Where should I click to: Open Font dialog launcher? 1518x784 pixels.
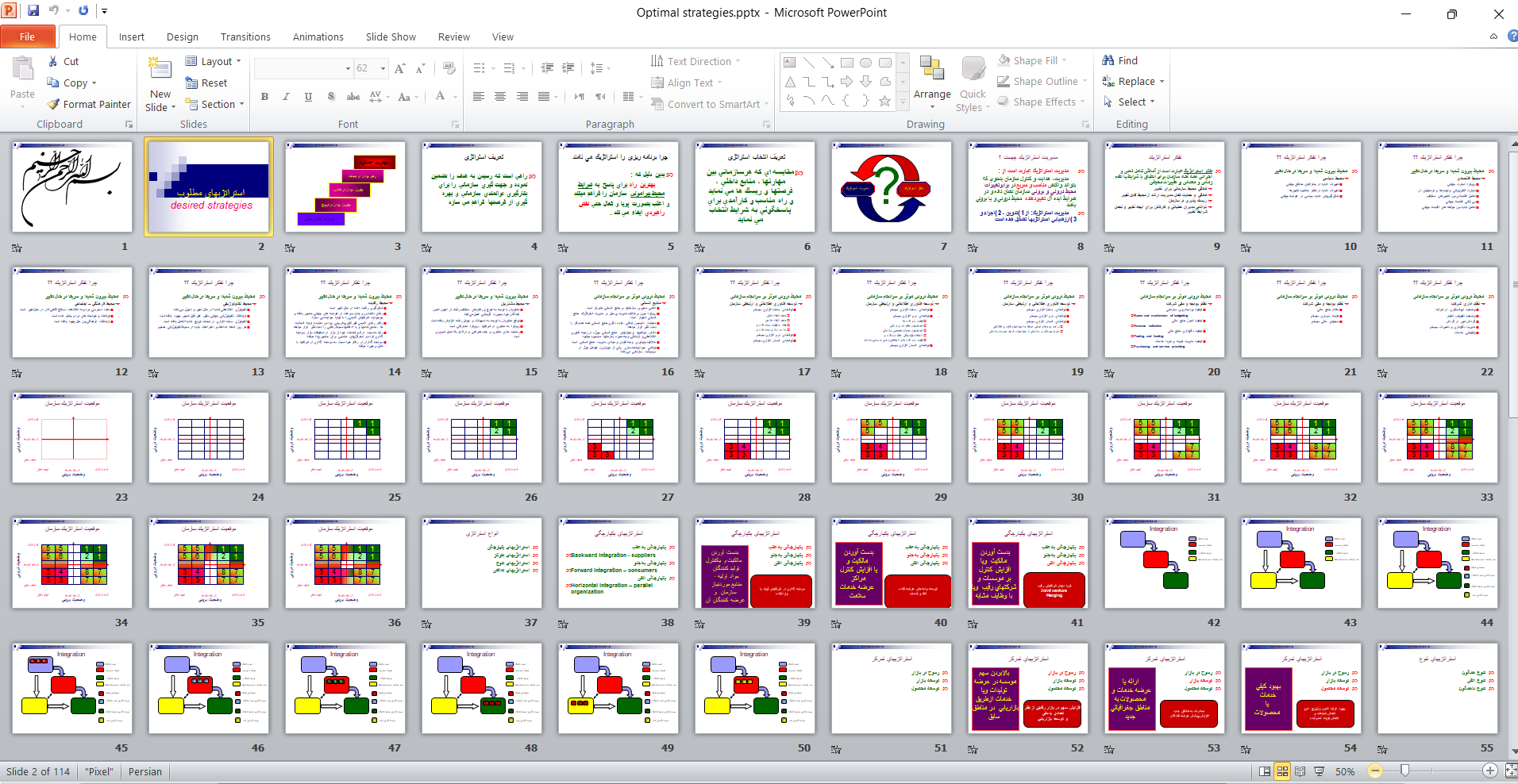456,125
